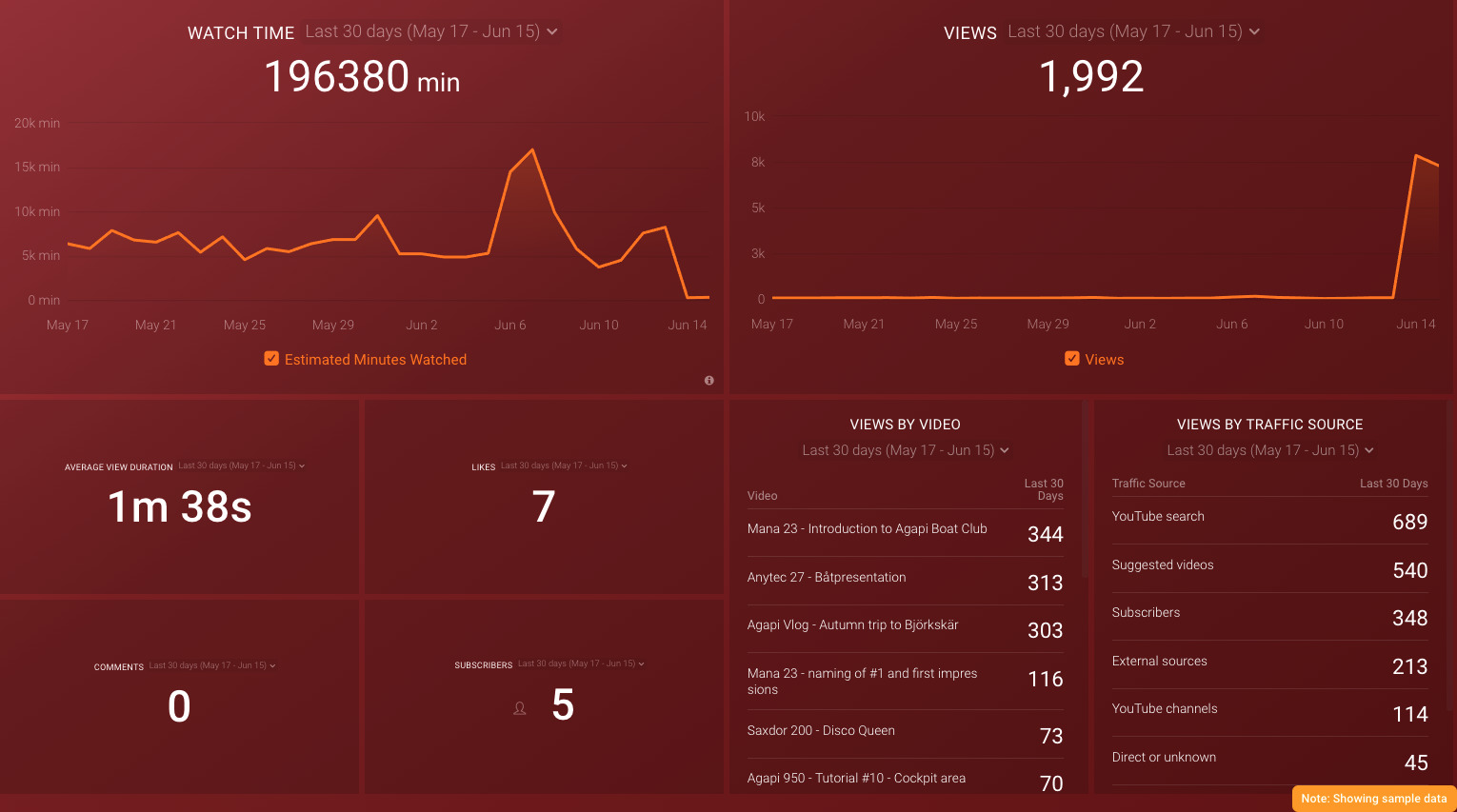Click the peak on the Watch Time line chart
This screenshot has height=812, width=1457.
click(531, 149)
